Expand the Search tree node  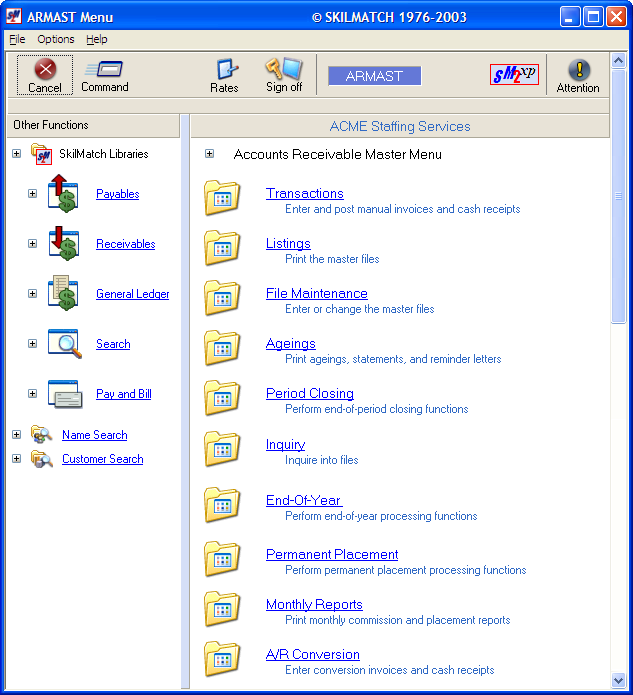[x=32, y=344]
